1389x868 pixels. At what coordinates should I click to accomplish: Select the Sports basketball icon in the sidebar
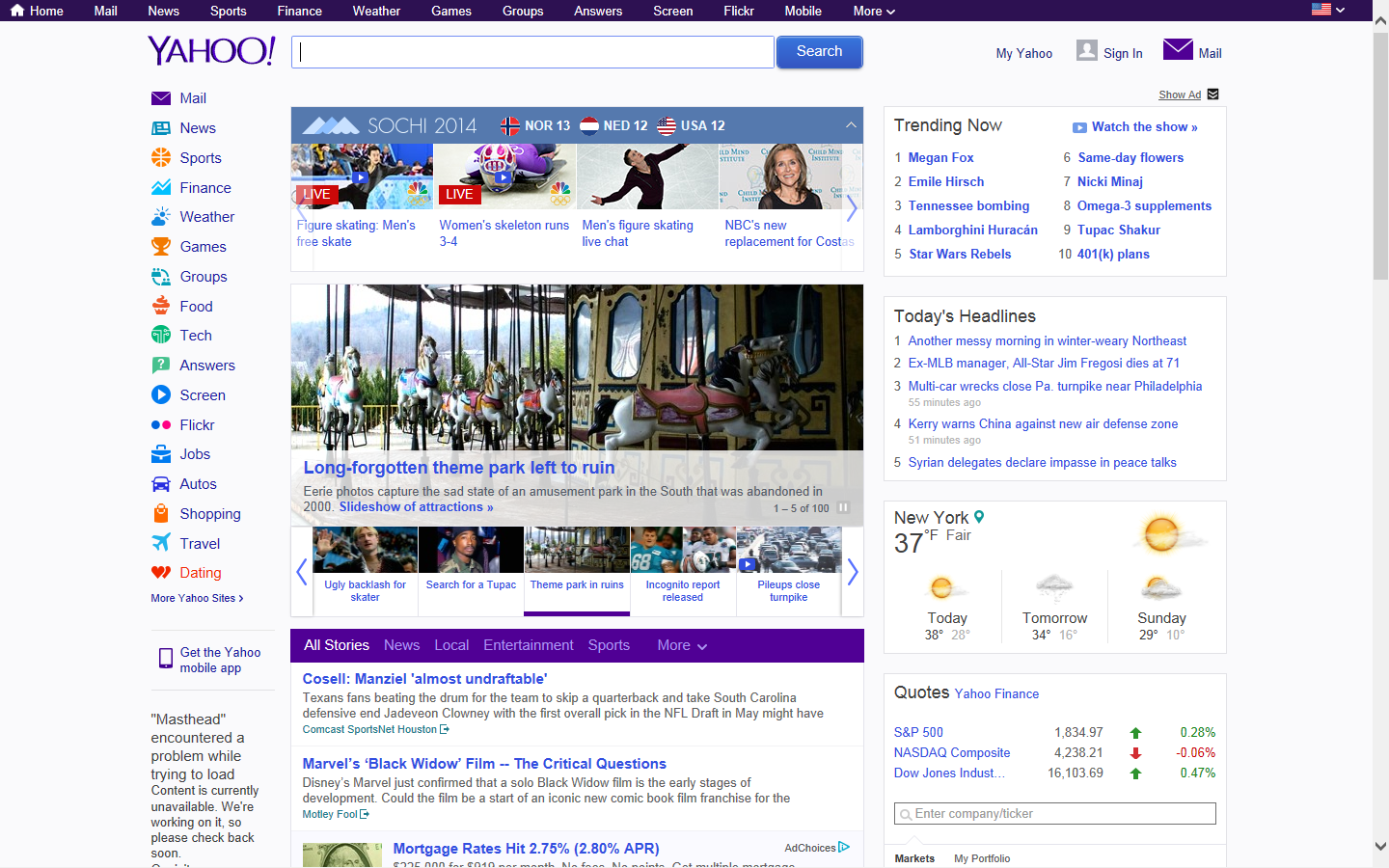coord(161,158)
